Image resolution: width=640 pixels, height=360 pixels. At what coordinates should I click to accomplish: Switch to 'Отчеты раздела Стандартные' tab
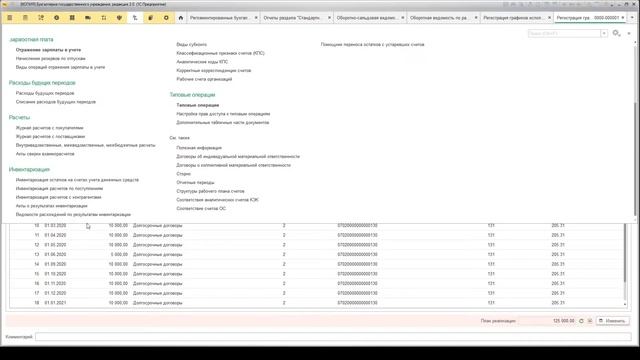coord(292,18)
